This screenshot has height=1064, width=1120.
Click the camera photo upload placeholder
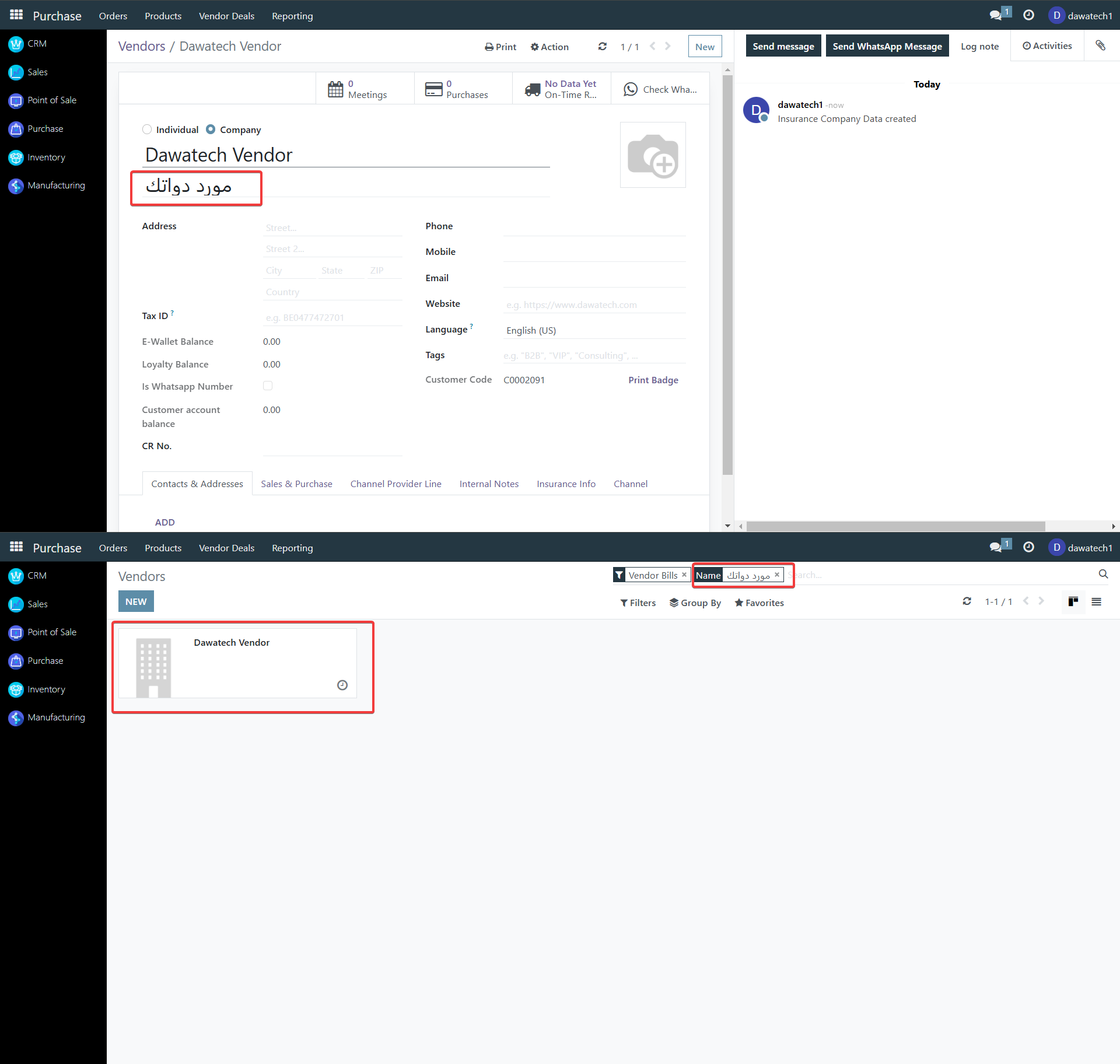click(652, 155)
